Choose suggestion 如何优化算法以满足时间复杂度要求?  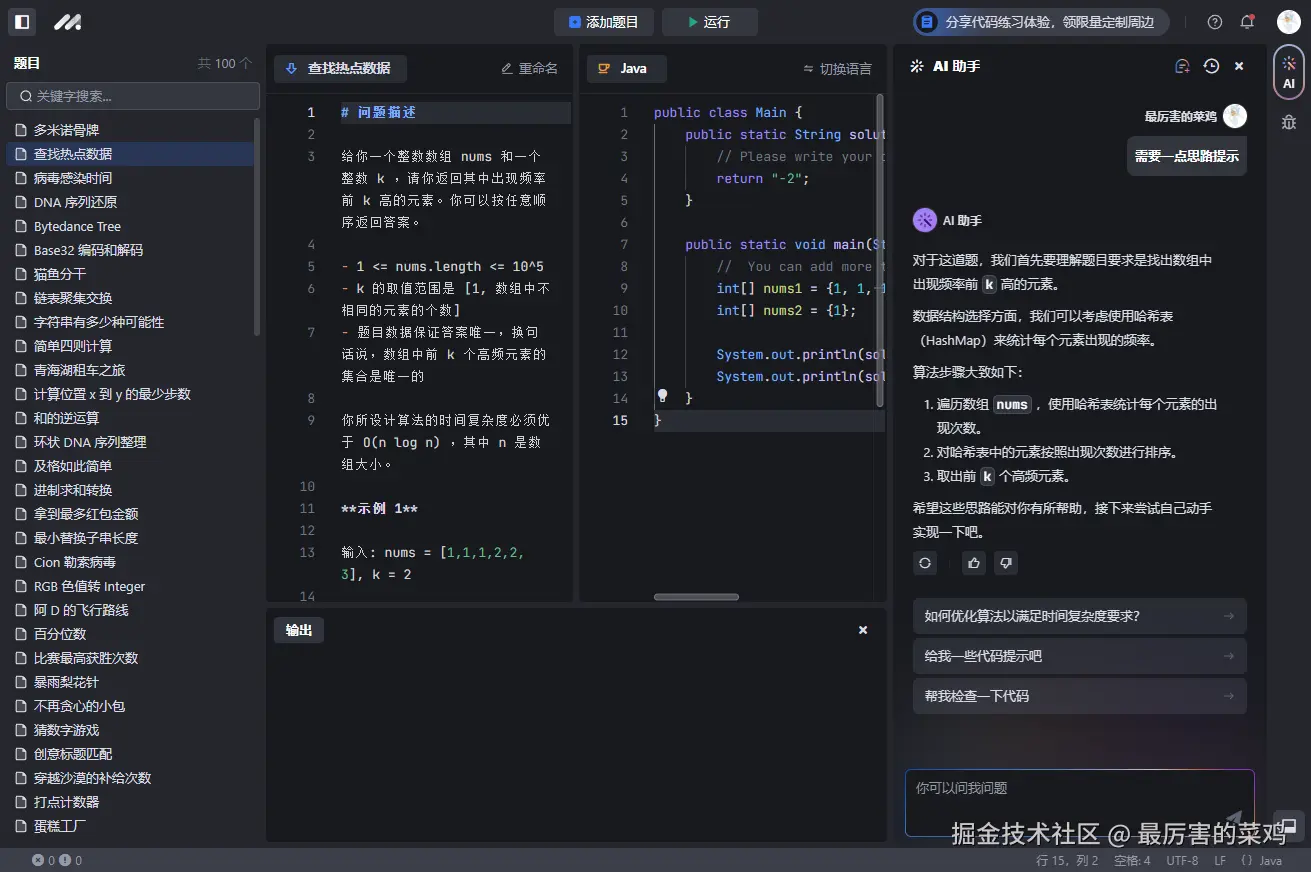[1079, 616]
